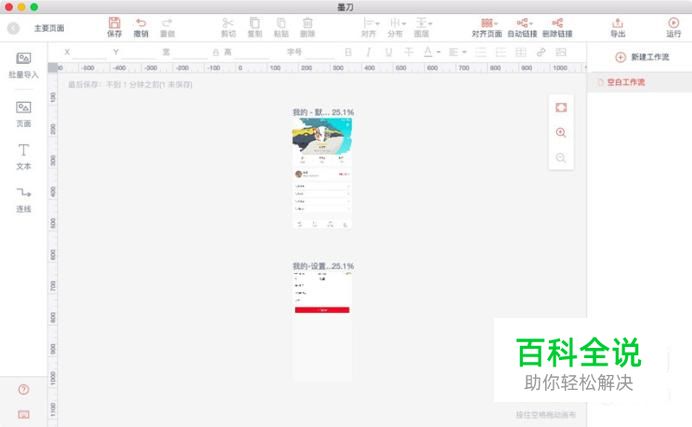Image resolution: width=692 pixels, height=427 pixels.
Task: Zoom in the canvas
Action: tap(561, 132)
